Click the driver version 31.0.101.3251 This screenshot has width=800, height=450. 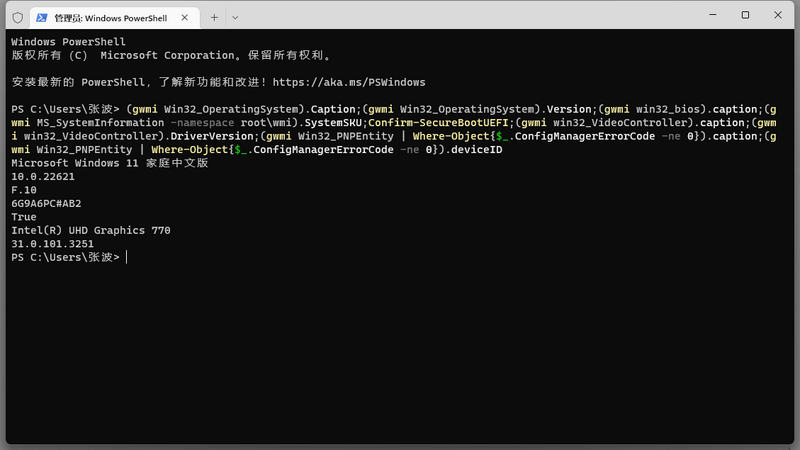click(x=53, y=244)
